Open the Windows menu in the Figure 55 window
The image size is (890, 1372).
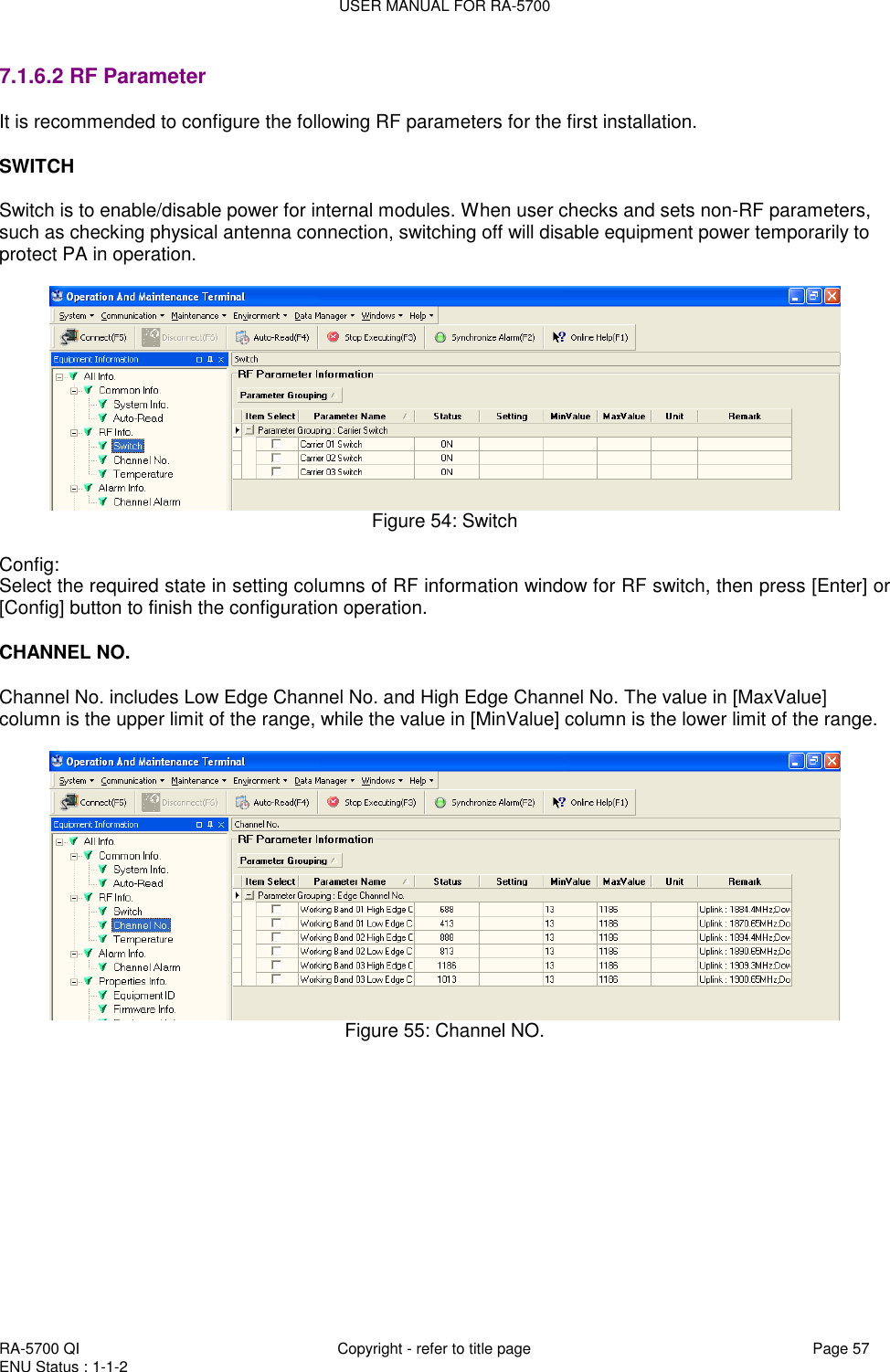coord(381,780)
